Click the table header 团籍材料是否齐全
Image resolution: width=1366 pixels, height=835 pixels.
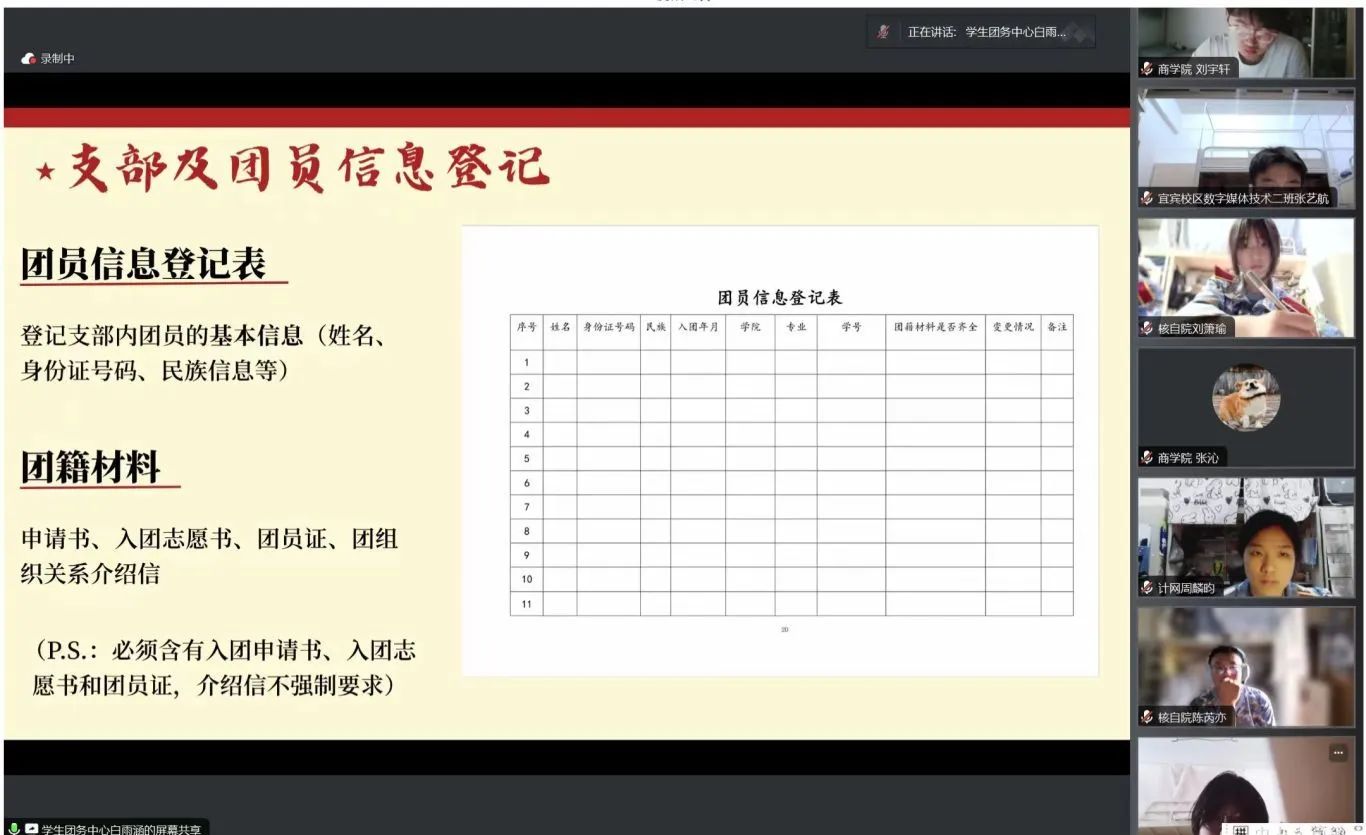click(935, 327)
